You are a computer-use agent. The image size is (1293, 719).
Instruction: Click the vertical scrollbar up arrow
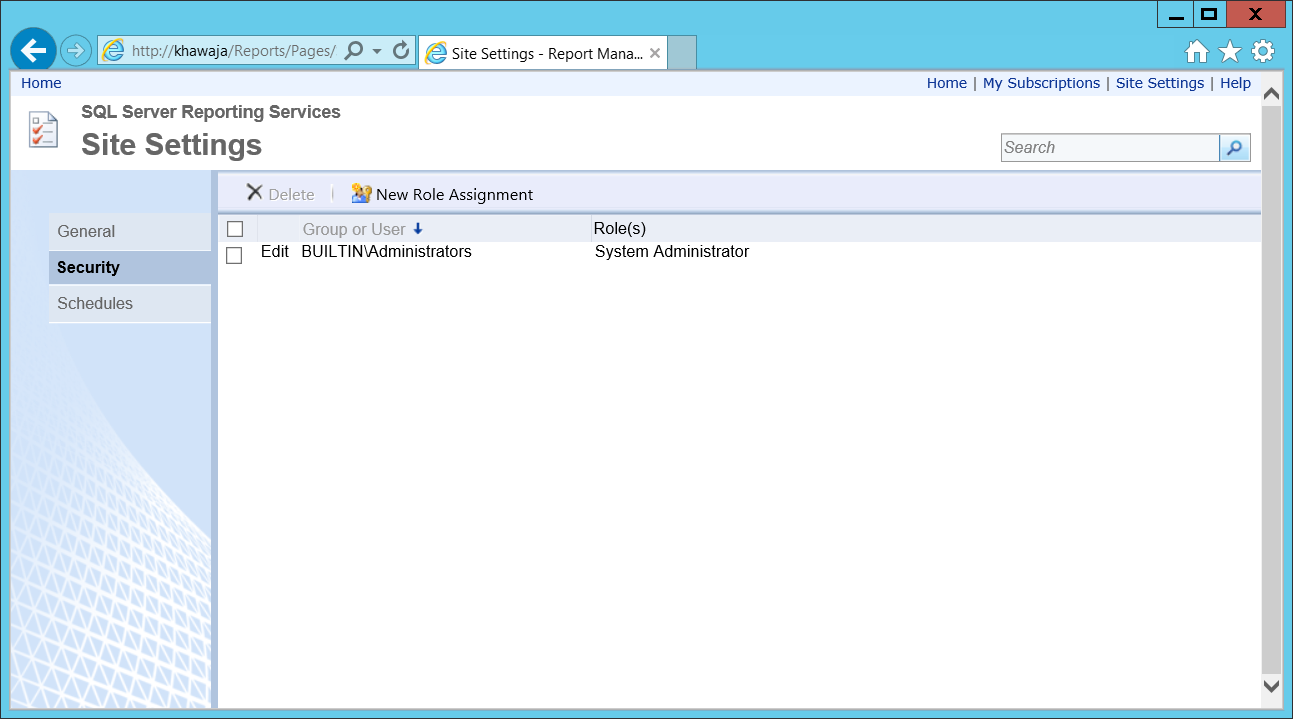[1272, 94]
